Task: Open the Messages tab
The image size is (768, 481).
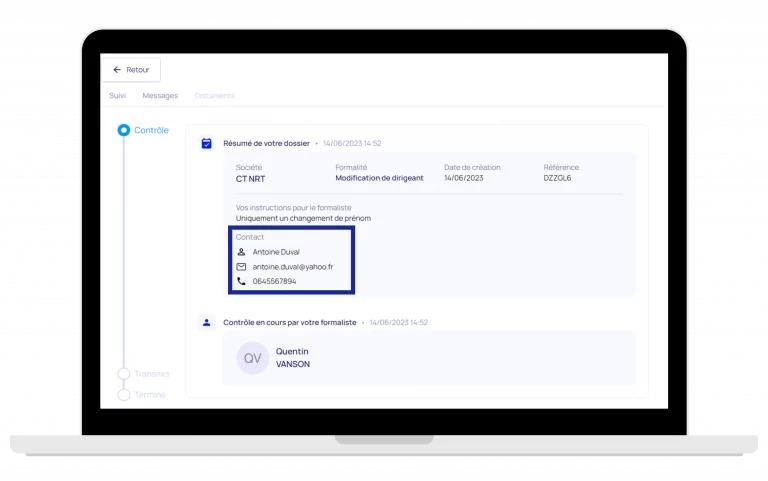Action: coord(160,96)
